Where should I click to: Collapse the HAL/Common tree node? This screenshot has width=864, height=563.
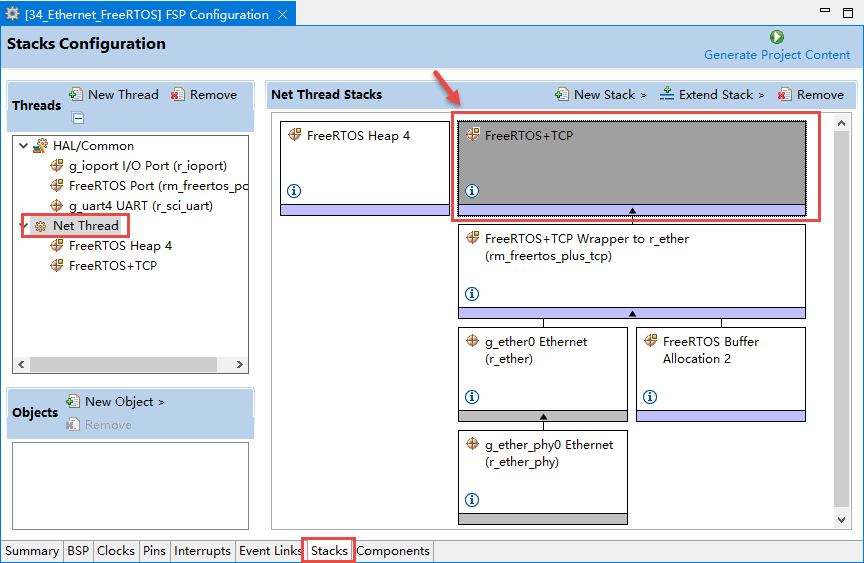coord(23,146)
